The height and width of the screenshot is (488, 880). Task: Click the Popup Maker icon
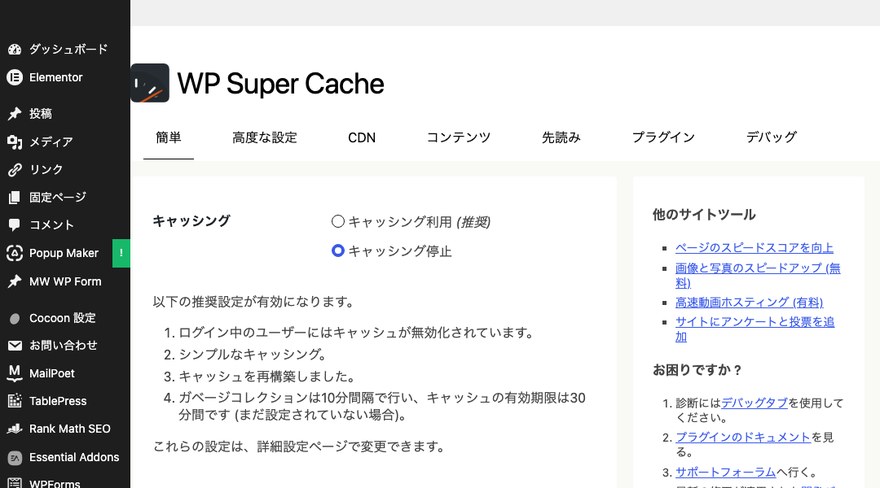[15, 253]
